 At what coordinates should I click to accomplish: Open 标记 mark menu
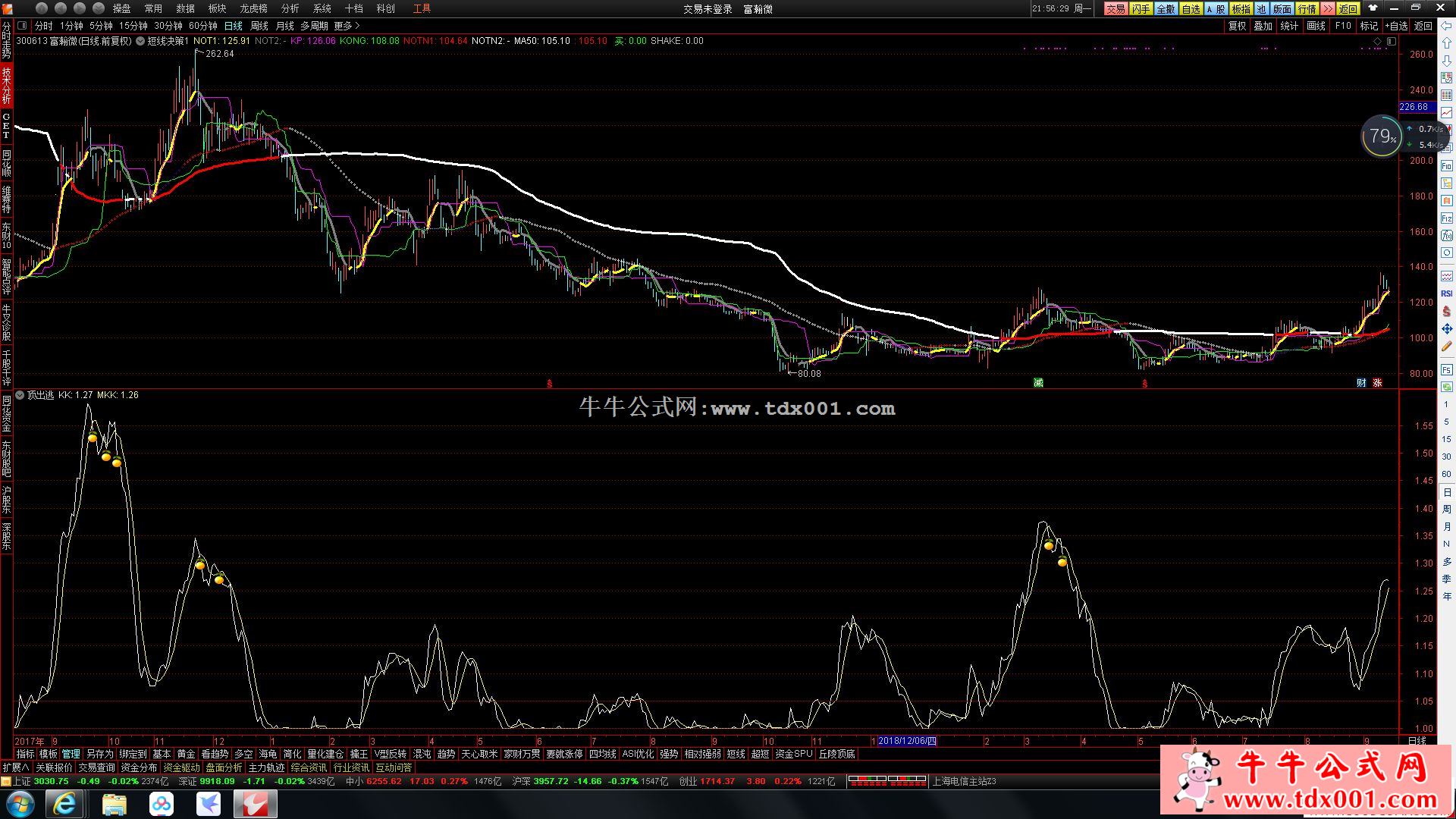click(x=1369, y=26)
